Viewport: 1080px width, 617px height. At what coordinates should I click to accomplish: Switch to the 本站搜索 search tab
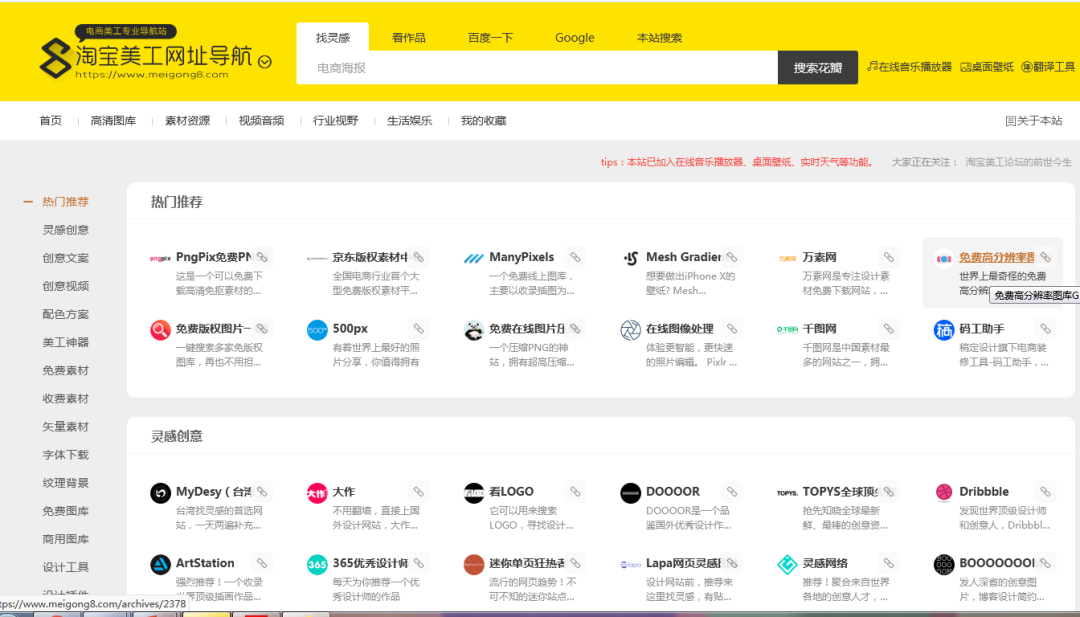click(659, 38)
